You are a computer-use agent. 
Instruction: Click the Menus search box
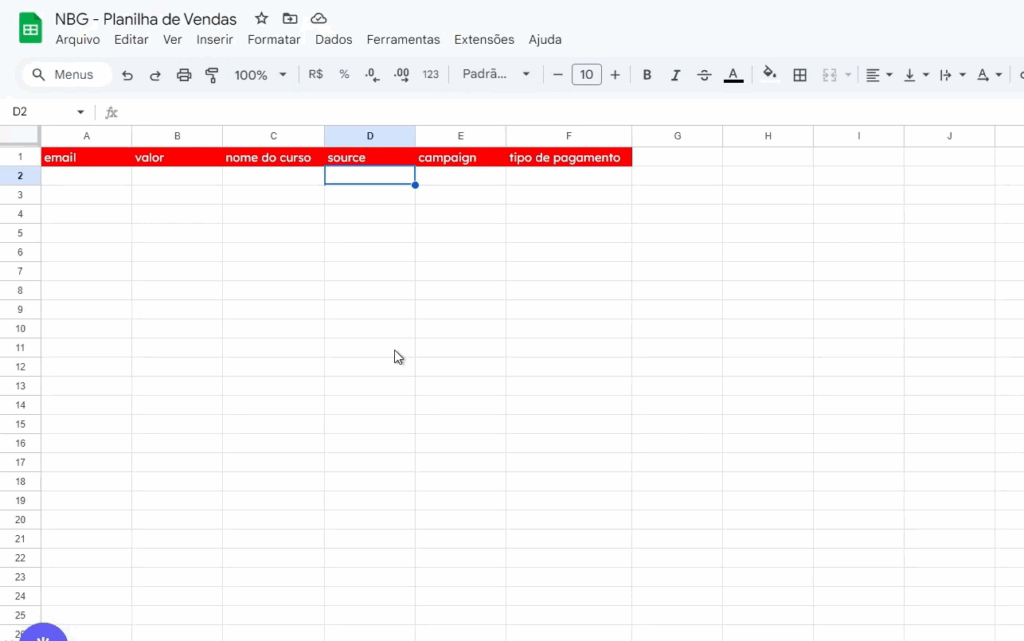66,75
